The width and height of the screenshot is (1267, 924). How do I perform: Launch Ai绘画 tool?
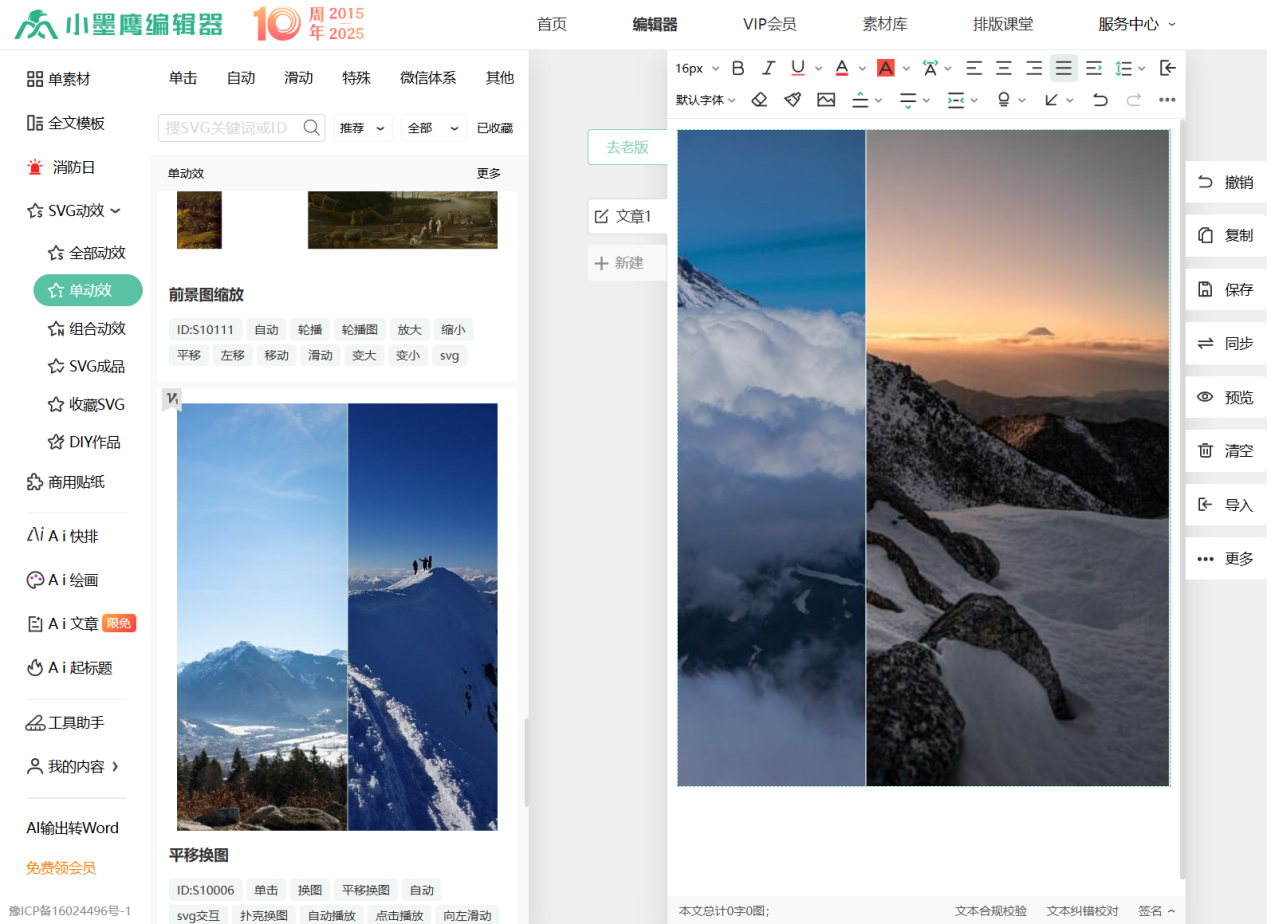62,580
